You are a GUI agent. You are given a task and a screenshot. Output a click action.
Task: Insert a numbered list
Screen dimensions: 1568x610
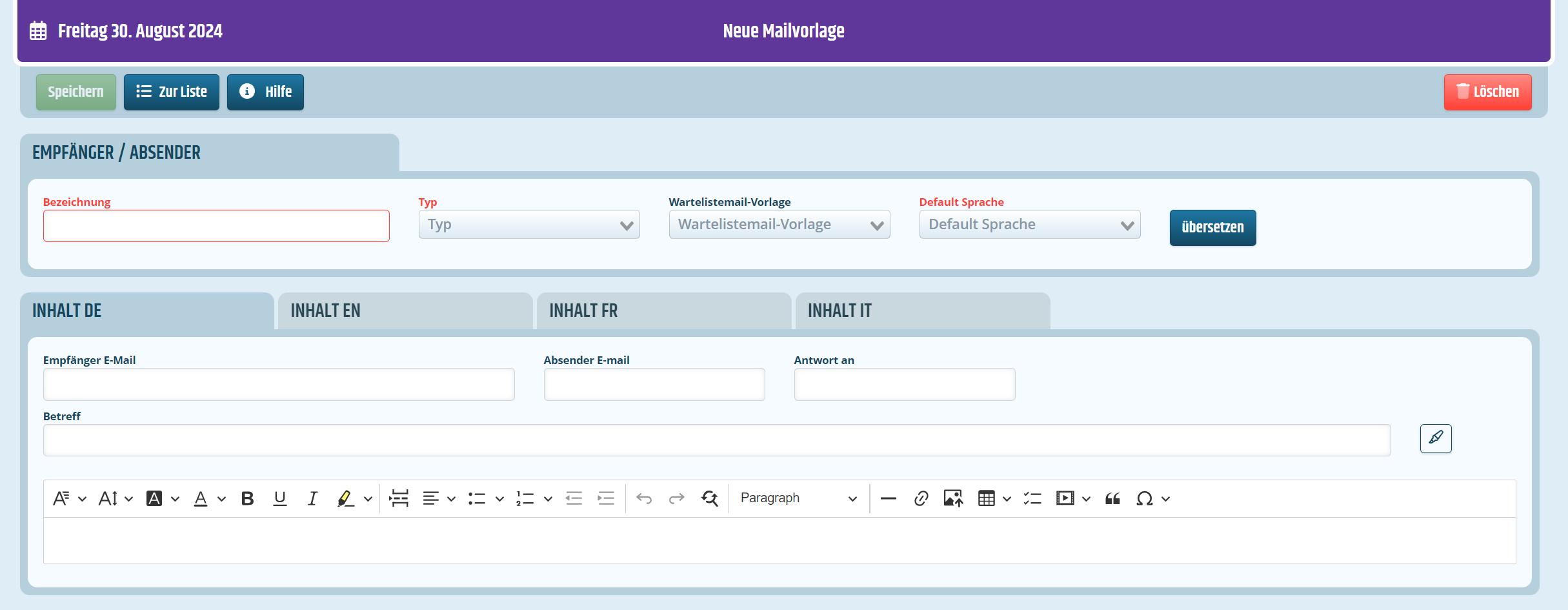click(x=525, y=498)
